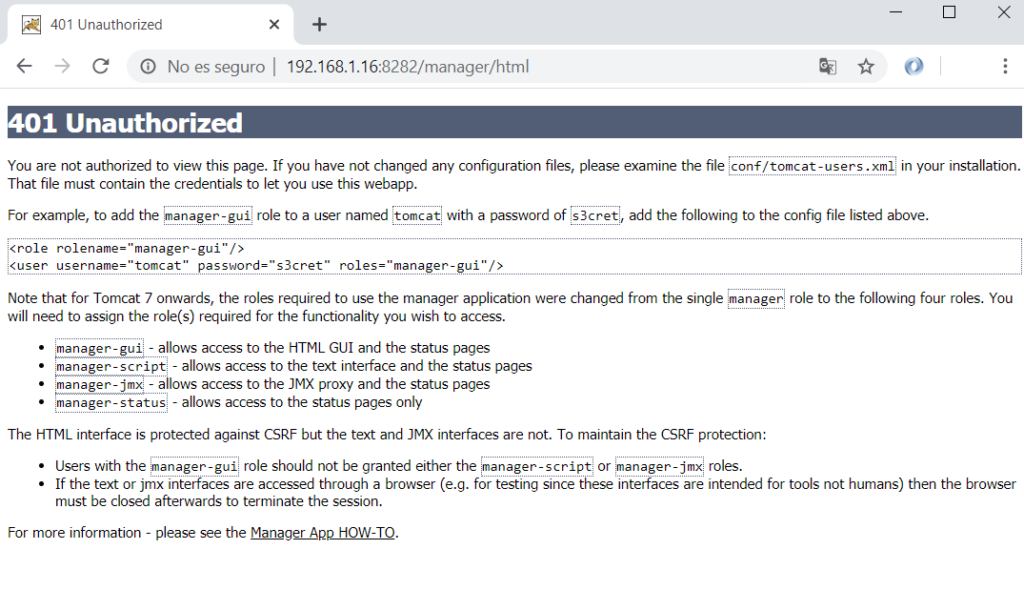Click the conf/tomcat-users.xml code text

click(812, 167)
